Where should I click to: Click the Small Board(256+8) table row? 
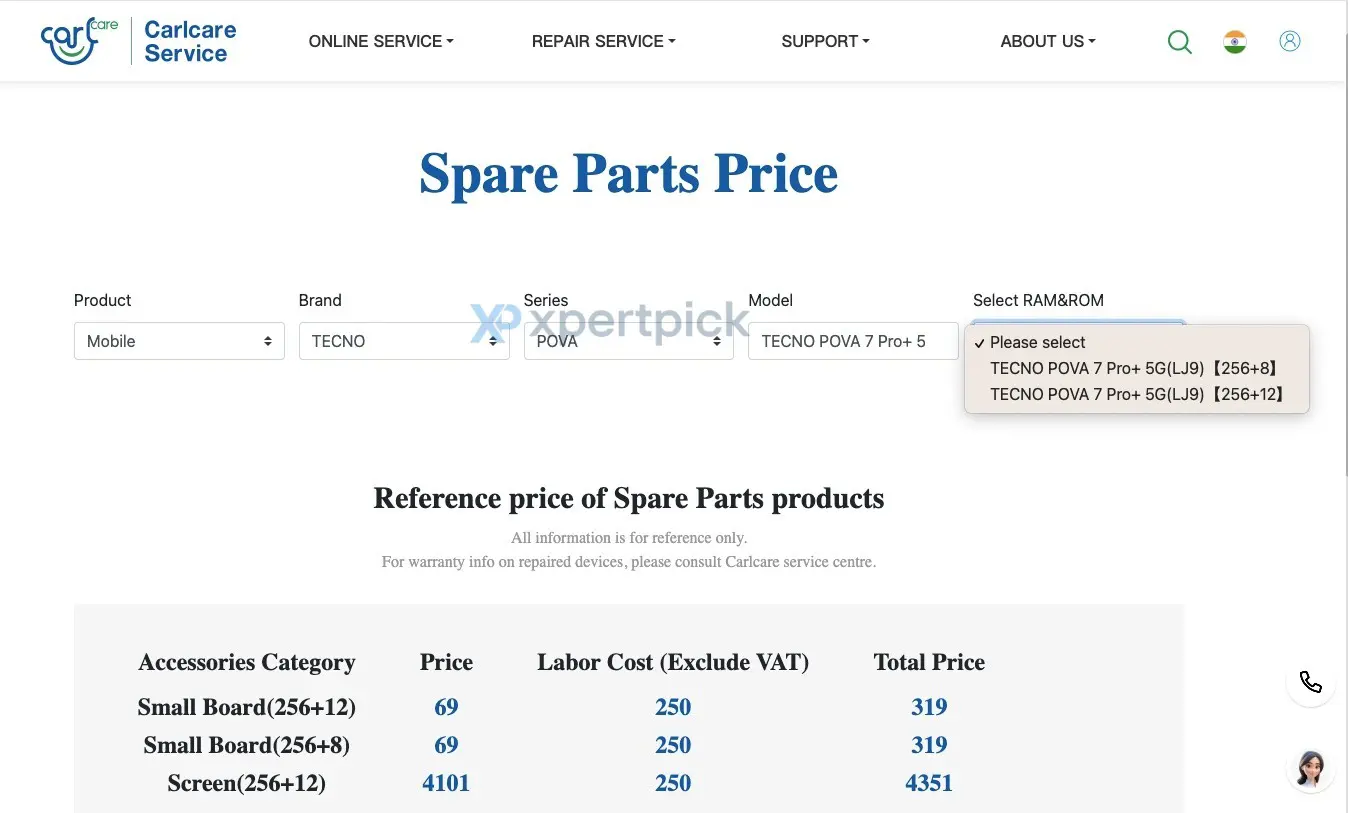[561, 745]
